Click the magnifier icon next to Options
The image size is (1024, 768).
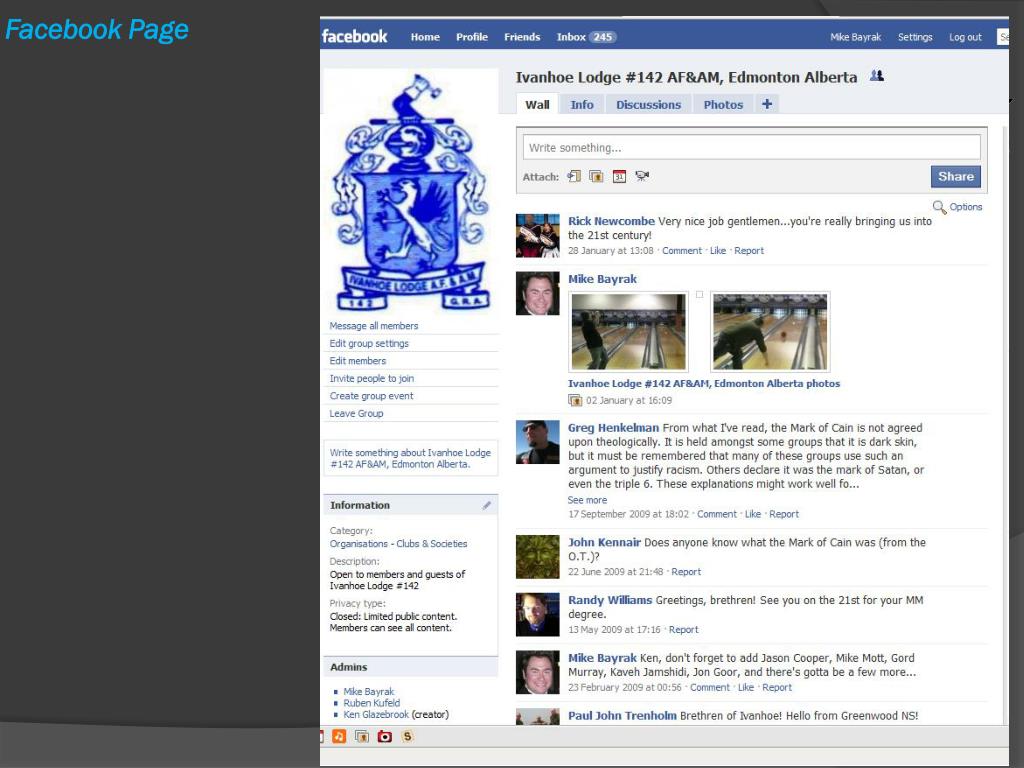pyautogui.click(x=939, y=207)
